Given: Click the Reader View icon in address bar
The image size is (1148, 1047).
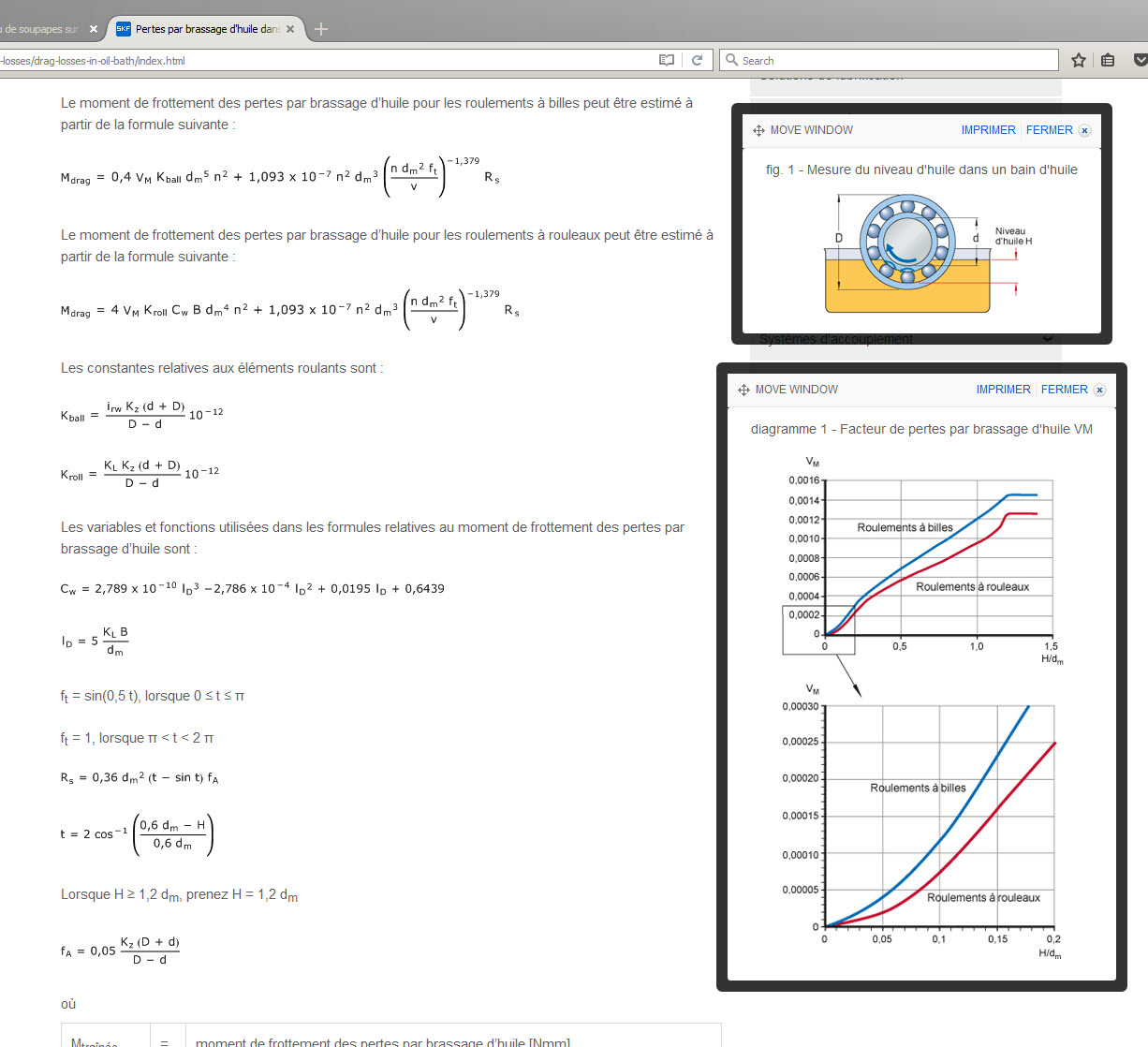Looking at the screenshot, I should tap(667, 60).
